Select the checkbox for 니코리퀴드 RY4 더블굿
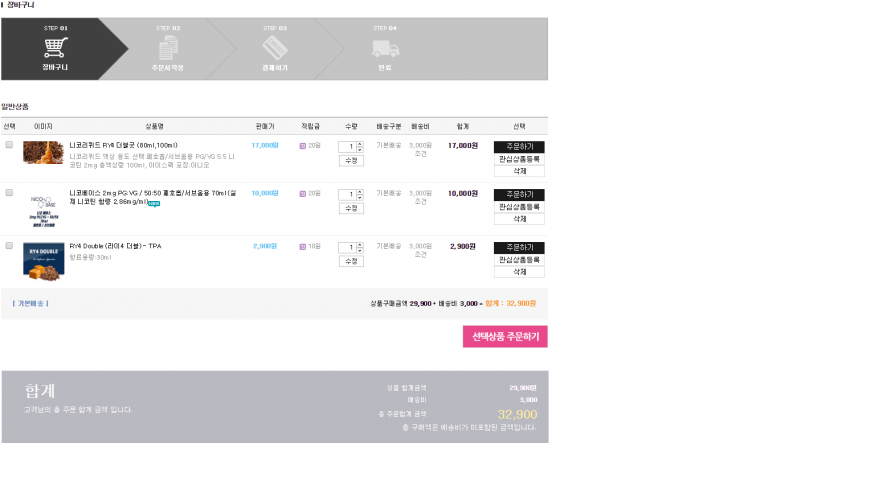The width and height of the screenshot is (875, 492). click(9, 145)
